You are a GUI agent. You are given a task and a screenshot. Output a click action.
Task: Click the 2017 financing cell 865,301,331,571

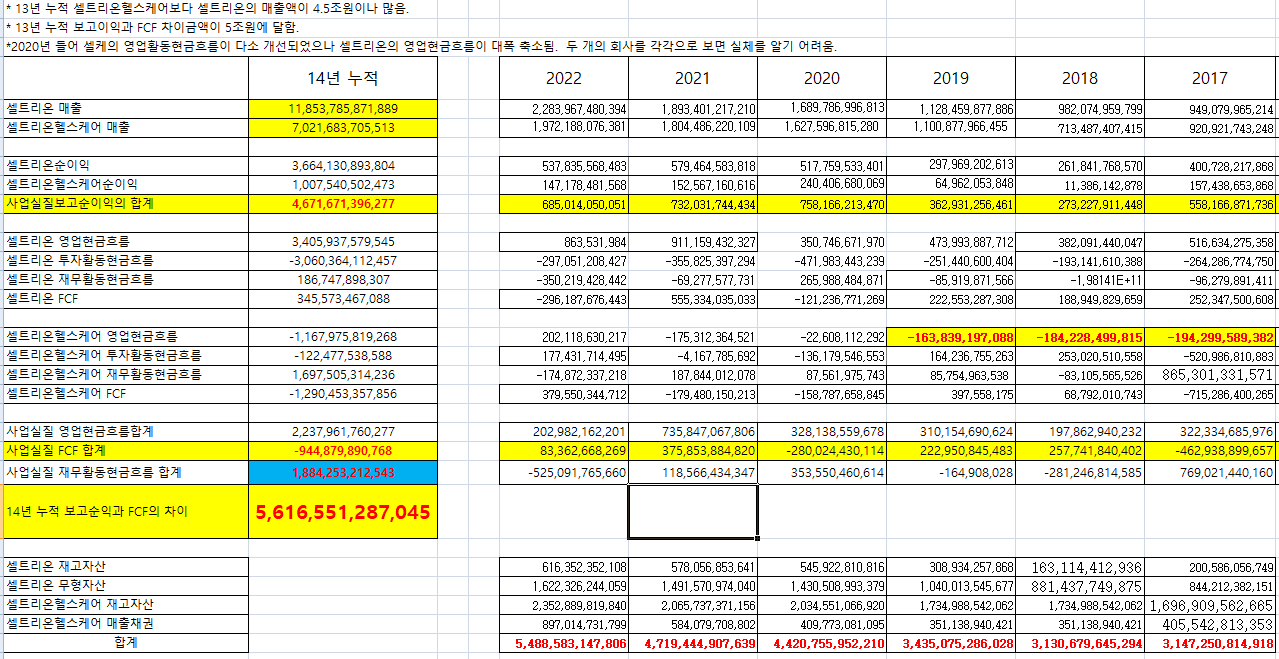pos(1211,374)
